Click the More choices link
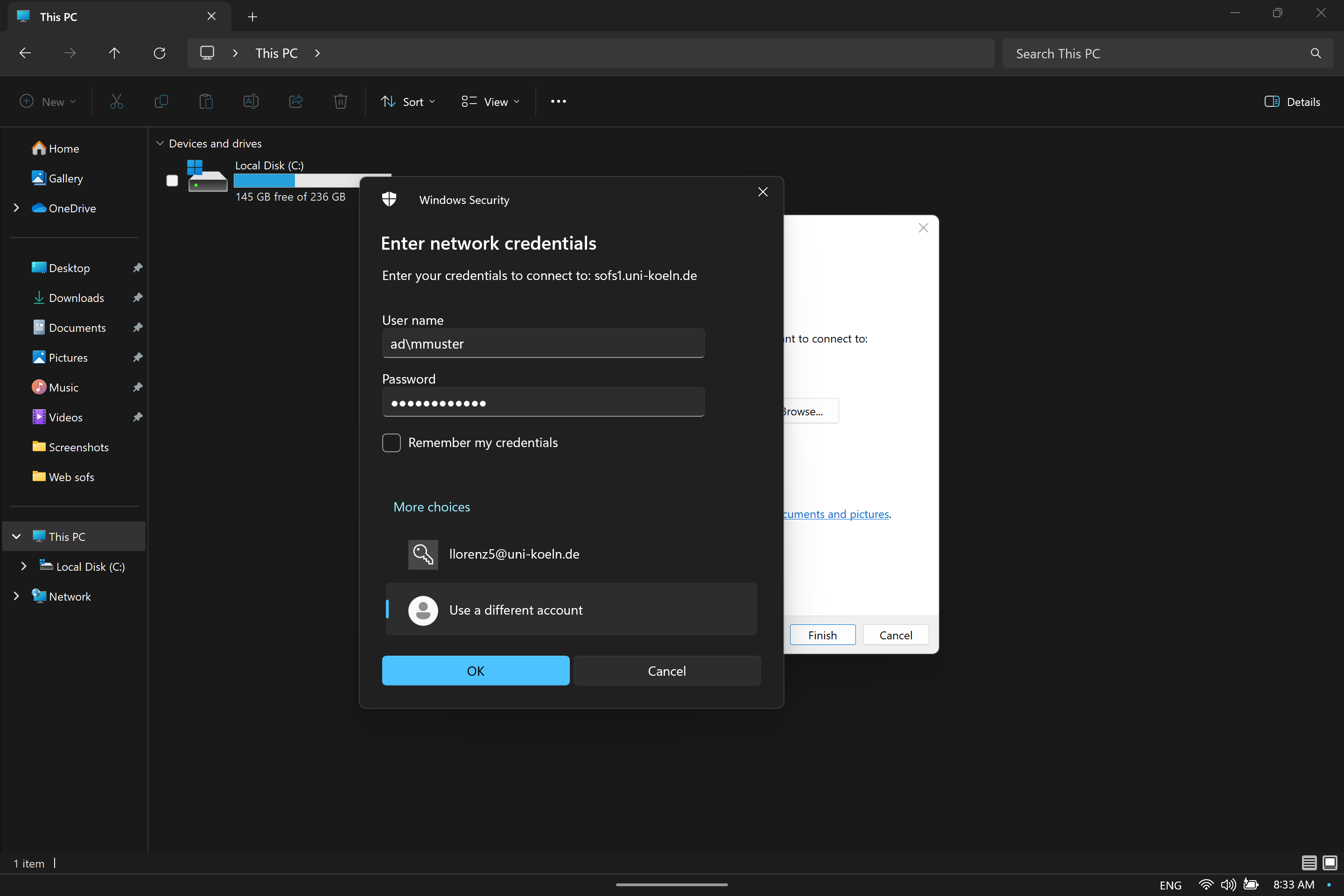The height and width of the screenshot is (896, 1344). (431, 507)
